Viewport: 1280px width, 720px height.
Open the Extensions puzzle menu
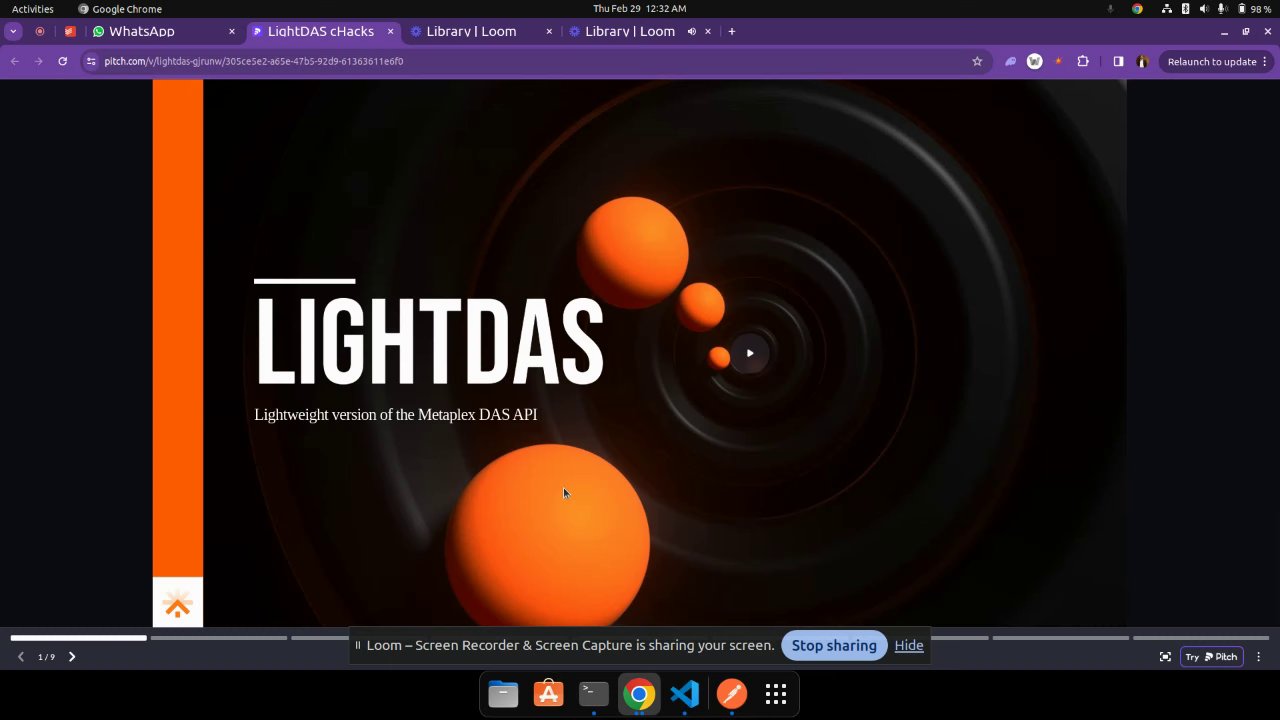(x=1083, y=61)
